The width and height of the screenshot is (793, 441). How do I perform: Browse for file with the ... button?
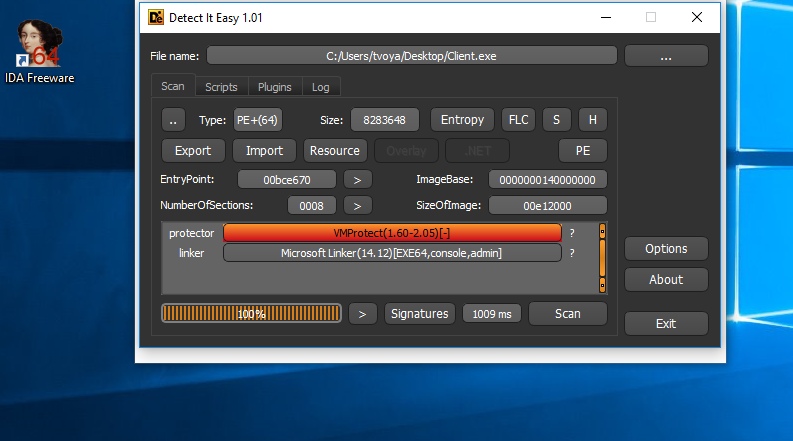point(666,56)
